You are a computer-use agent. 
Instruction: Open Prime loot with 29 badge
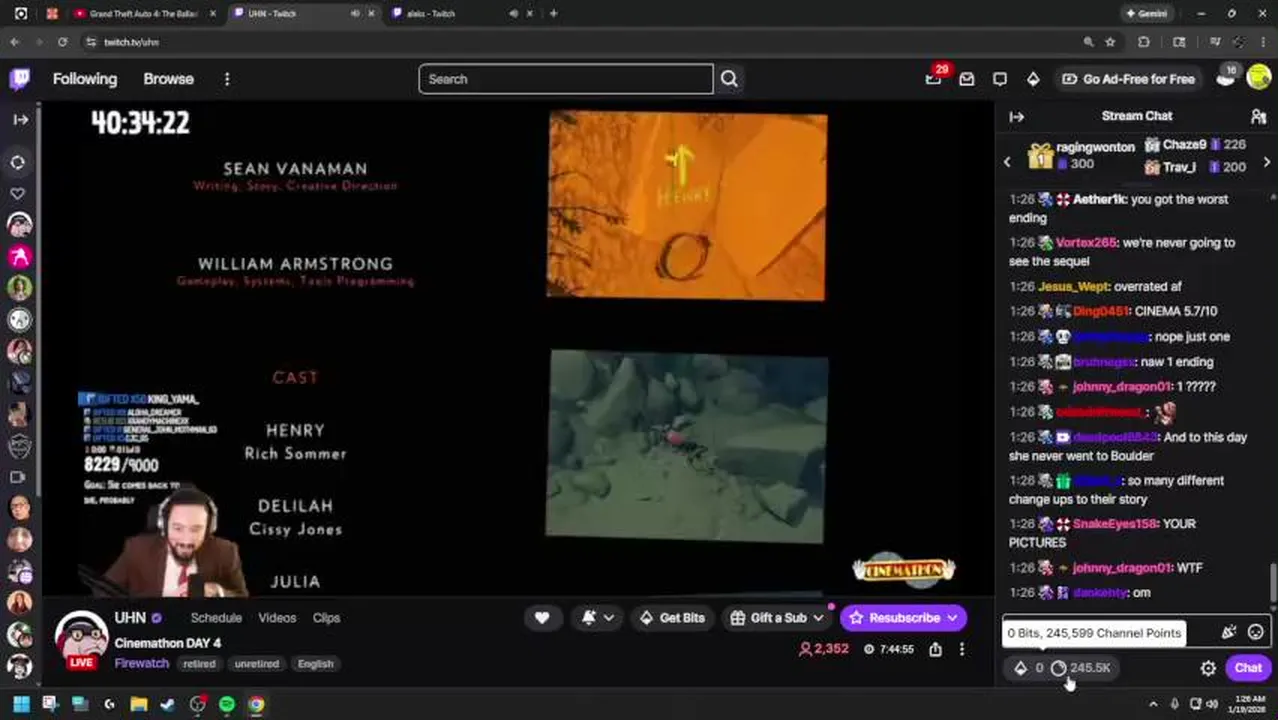click(934, 79)
